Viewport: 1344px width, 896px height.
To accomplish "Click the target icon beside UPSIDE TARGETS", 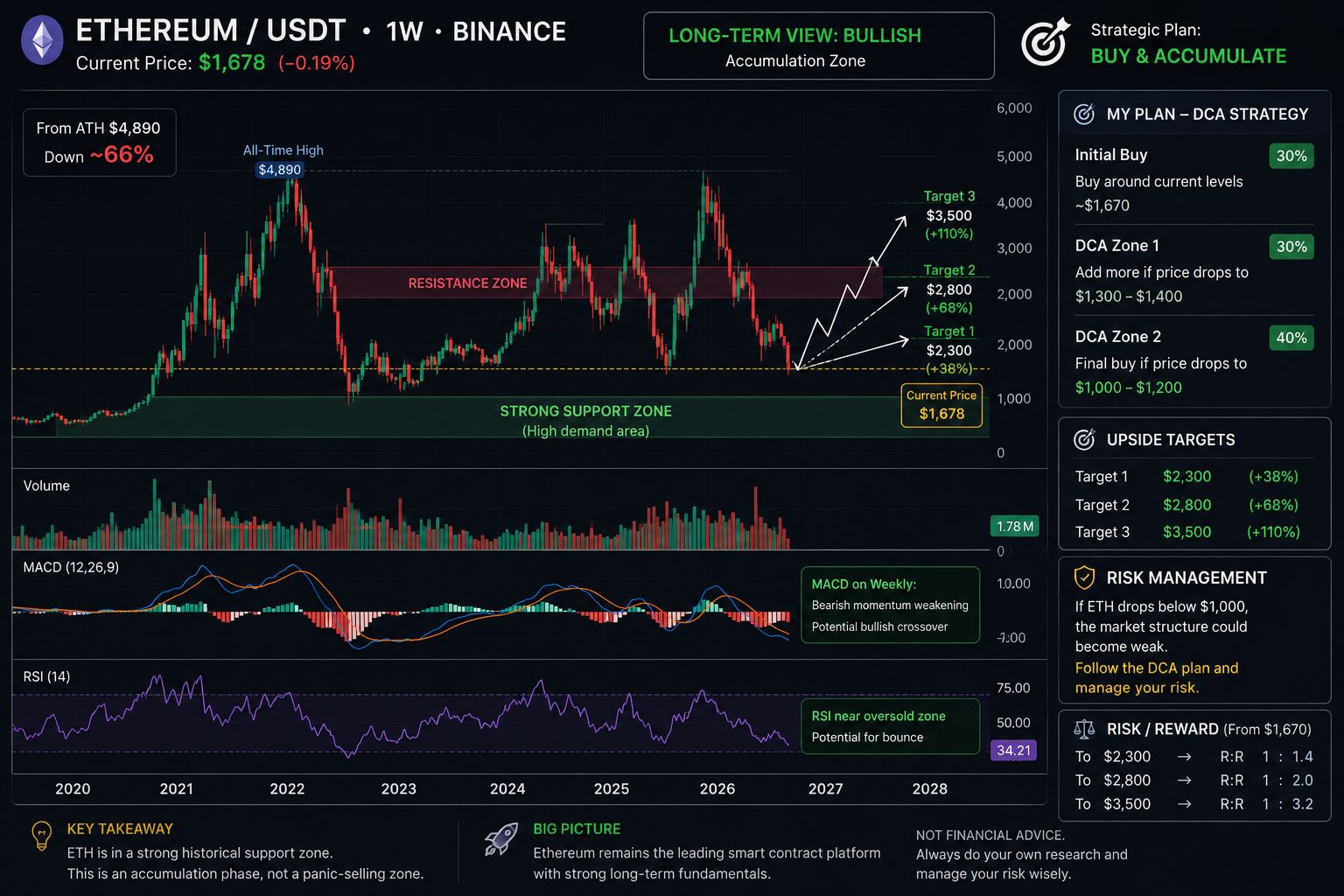I will pyautogui.click(x=1084, y=439).
